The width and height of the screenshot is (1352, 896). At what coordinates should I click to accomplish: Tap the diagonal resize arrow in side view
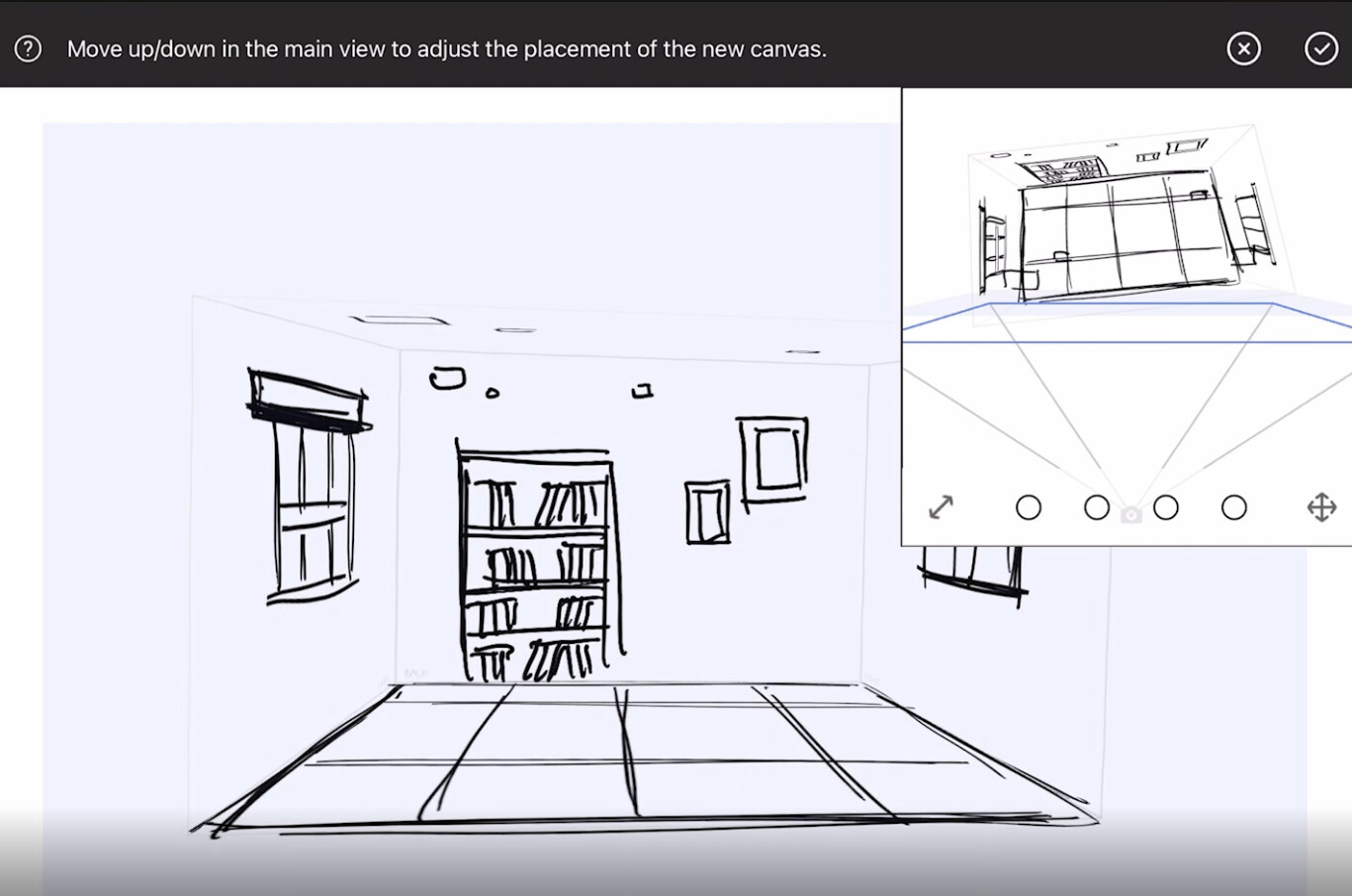(942, 507)
